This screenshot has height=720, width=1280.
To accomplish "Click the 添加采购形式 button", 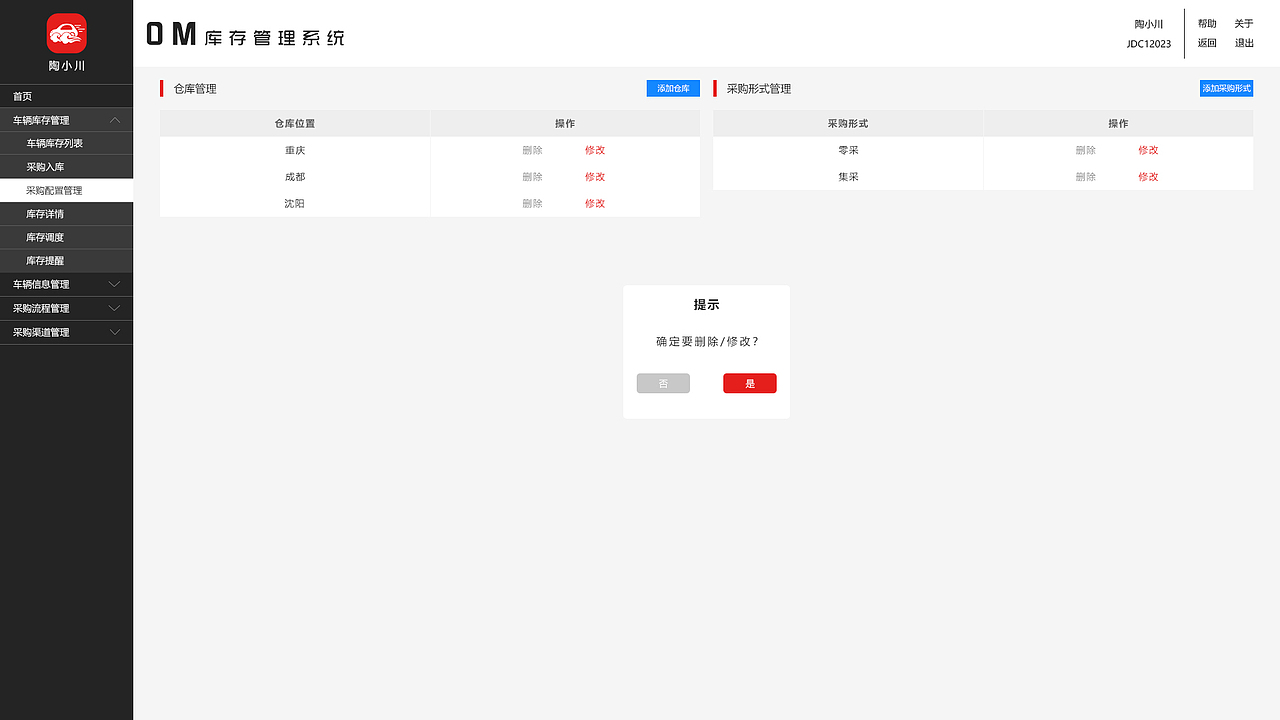I will pyautogui.click(x=1226, y=88).
